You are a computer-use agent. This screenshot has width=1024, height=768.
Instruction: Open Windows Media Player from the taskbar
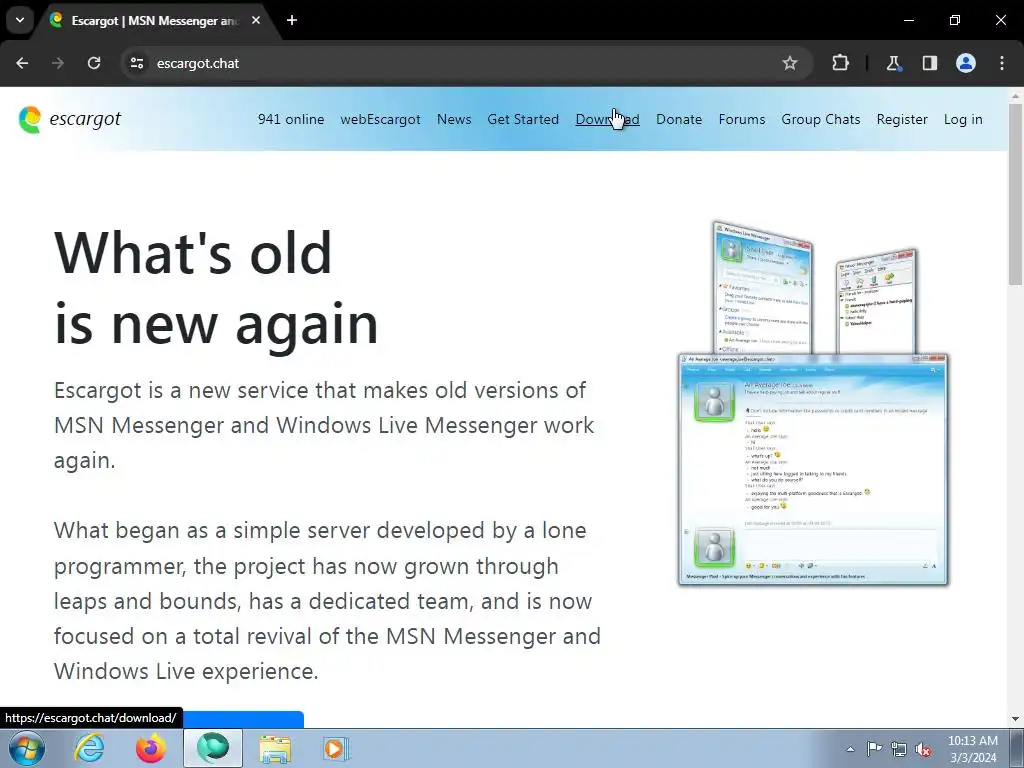click(336, 748)
